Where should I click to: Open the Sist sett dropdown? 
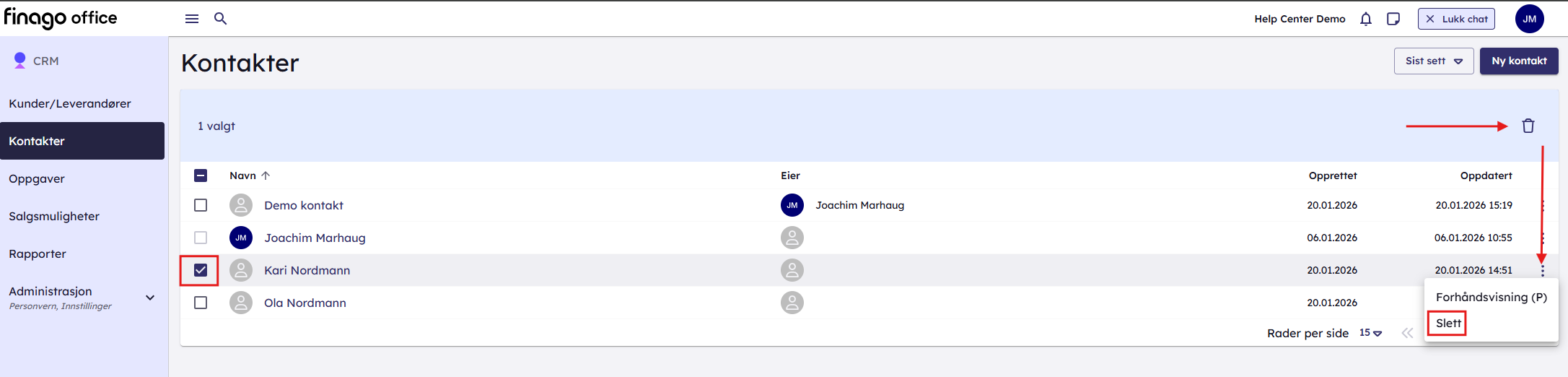pos(1434,61)
